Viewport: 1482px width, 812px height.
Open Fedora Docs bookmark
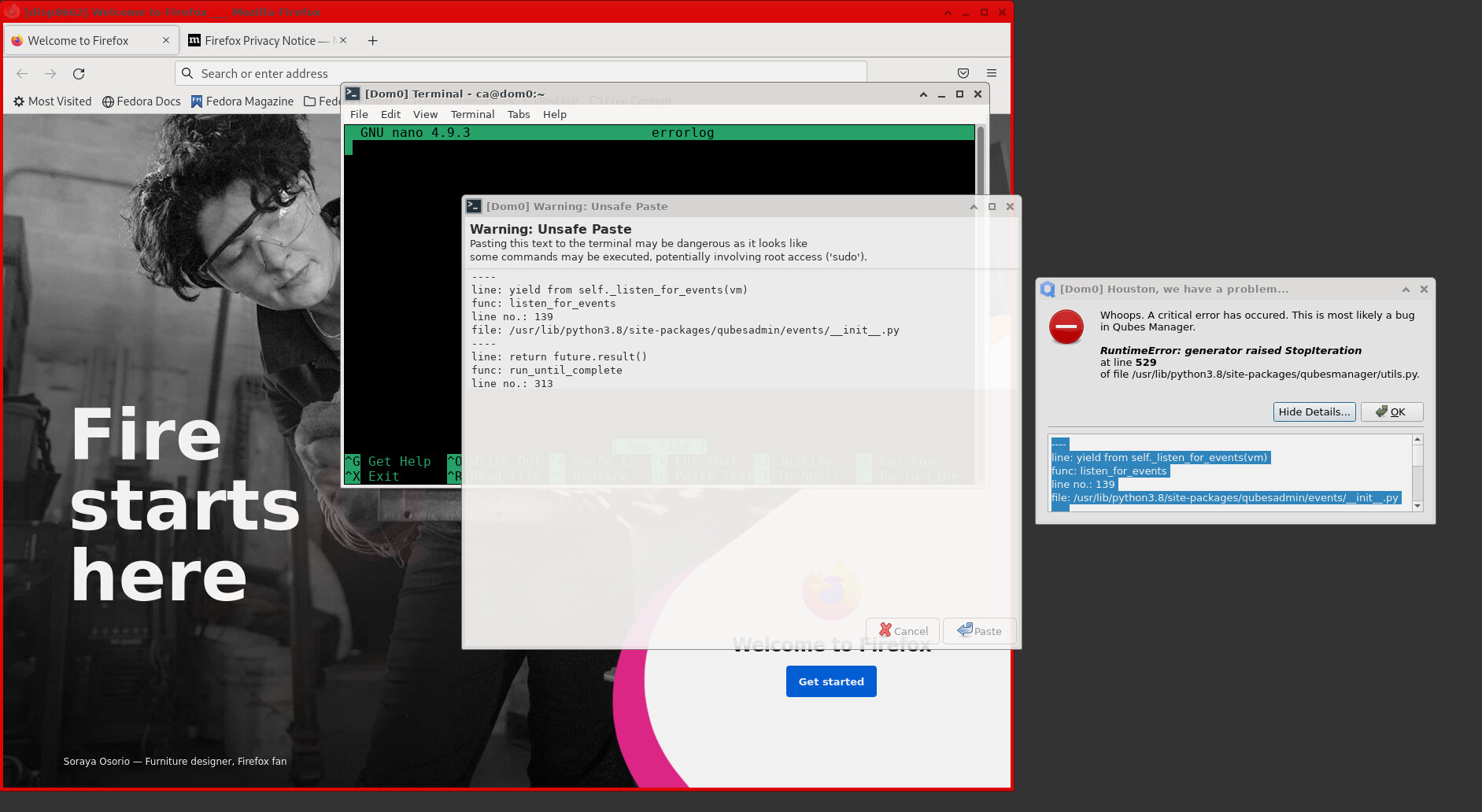coord(142,101)
